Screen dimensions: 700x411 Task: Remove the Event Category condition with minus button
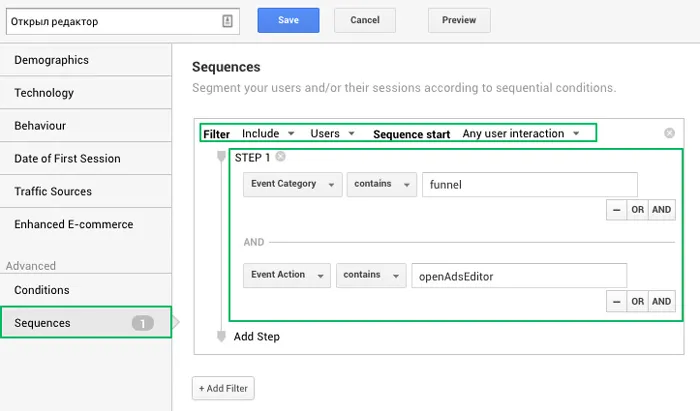pyautogui.click(x=617, y=210)
